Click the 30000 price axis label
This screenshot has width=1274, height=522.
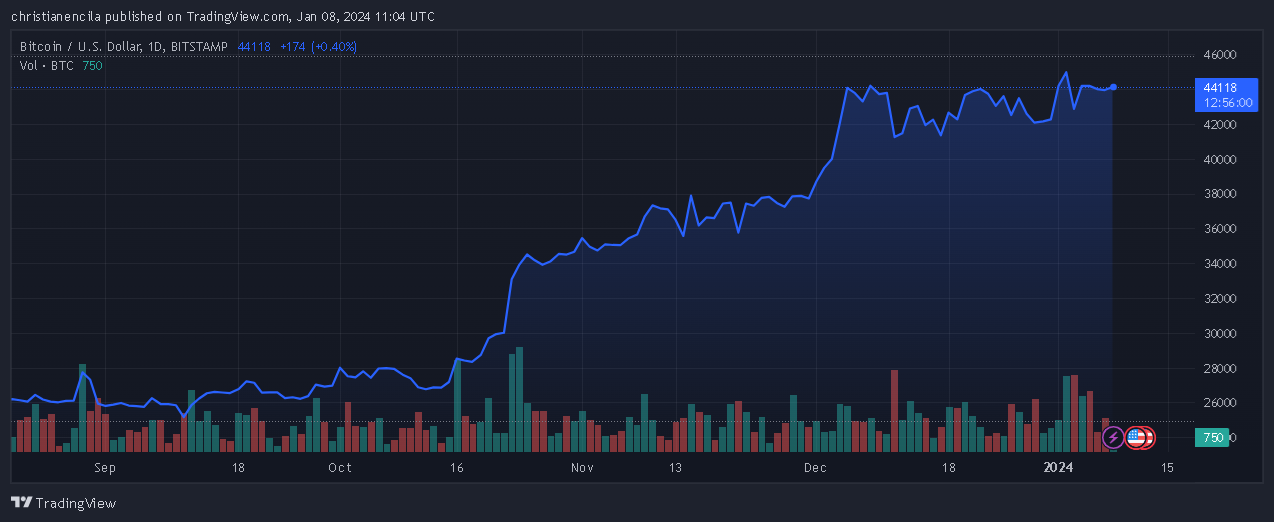pos(1219,333)
